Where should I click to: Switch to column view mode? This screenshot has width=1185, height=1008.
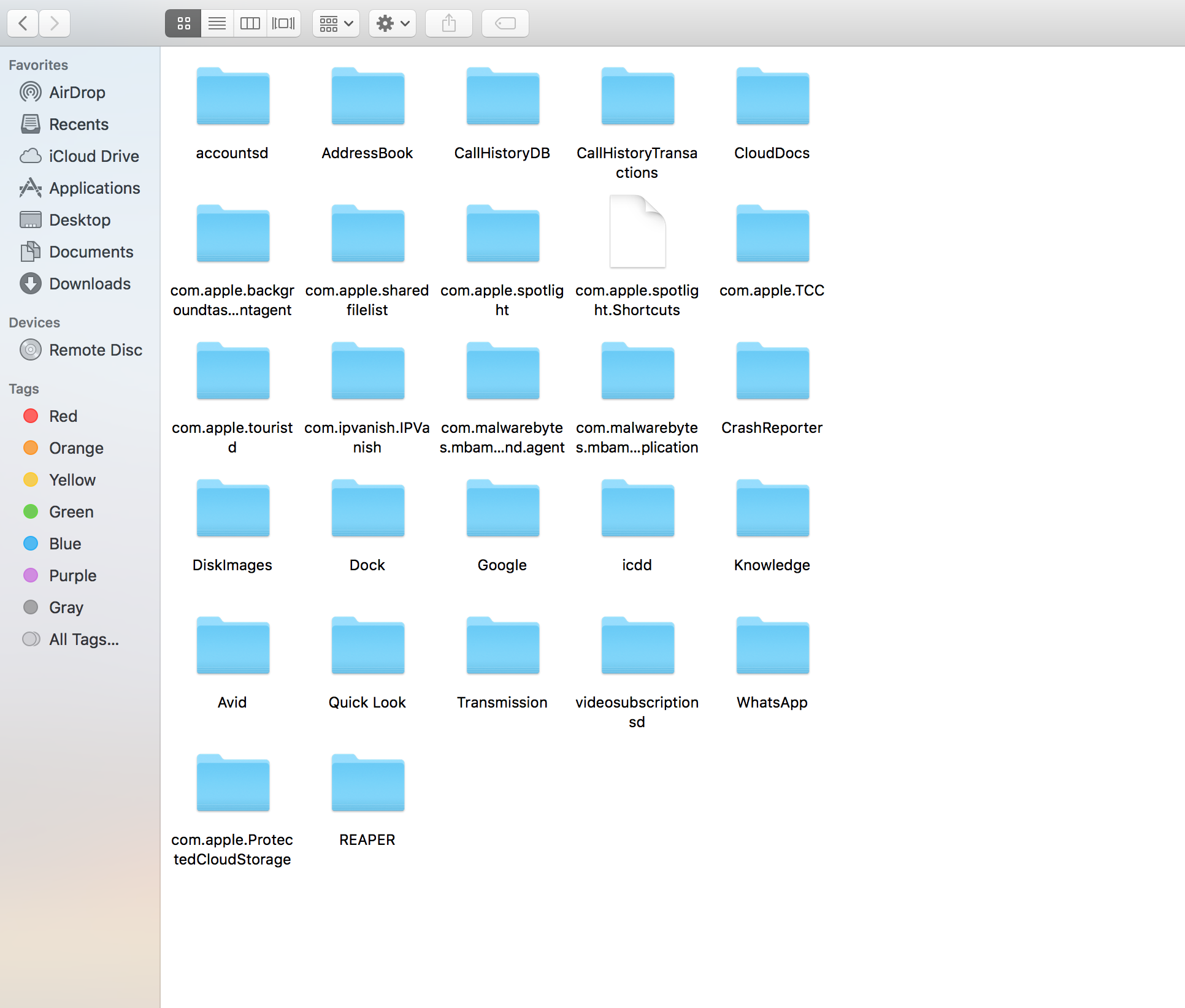(x=250, y=23)
